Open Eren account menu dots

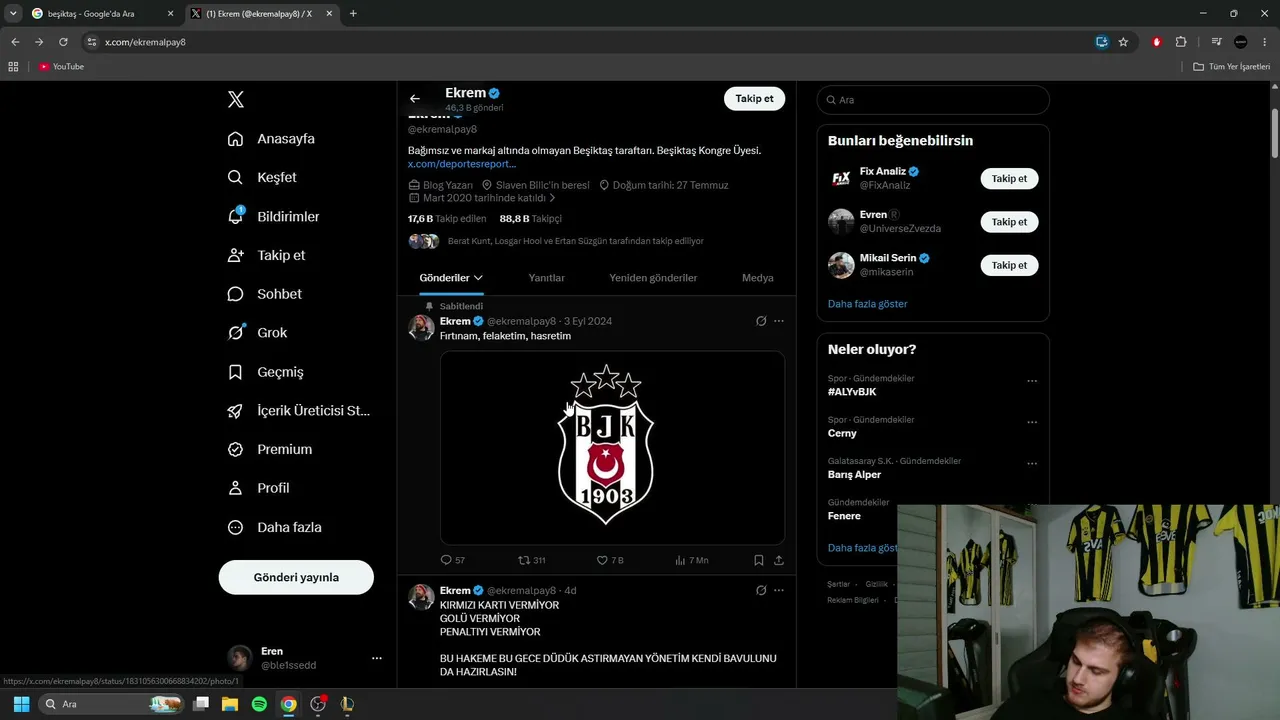[x=377, y=658]
